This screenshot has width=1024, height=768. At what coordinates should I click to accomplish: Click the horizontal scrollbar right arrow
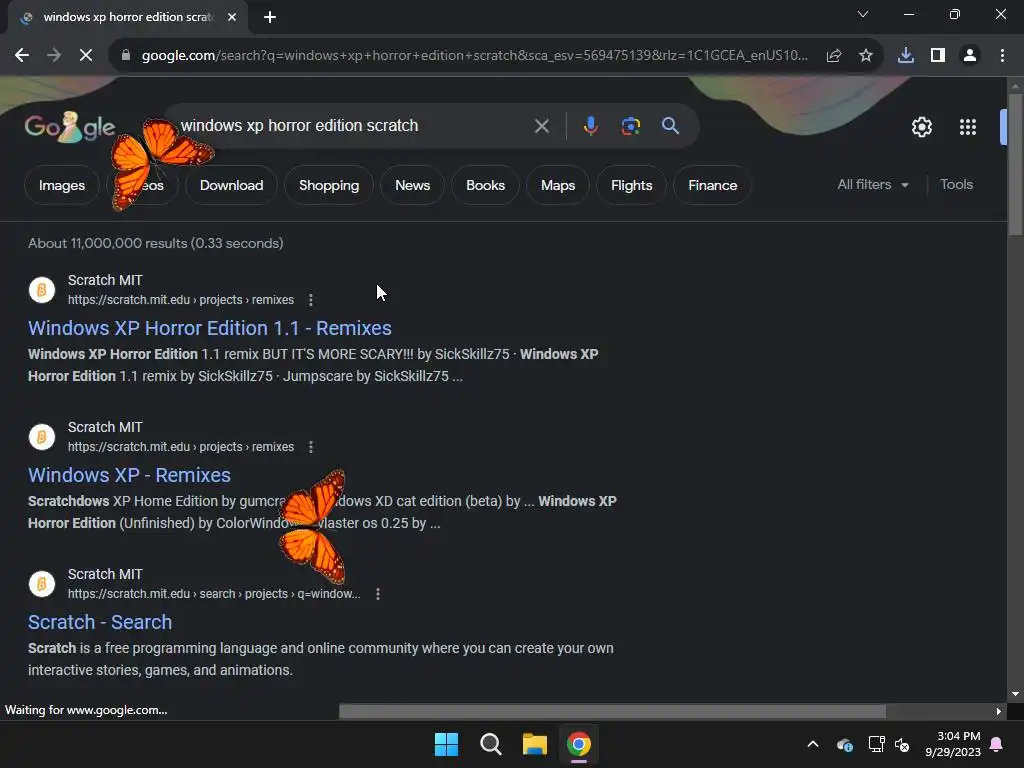point(999,711)
